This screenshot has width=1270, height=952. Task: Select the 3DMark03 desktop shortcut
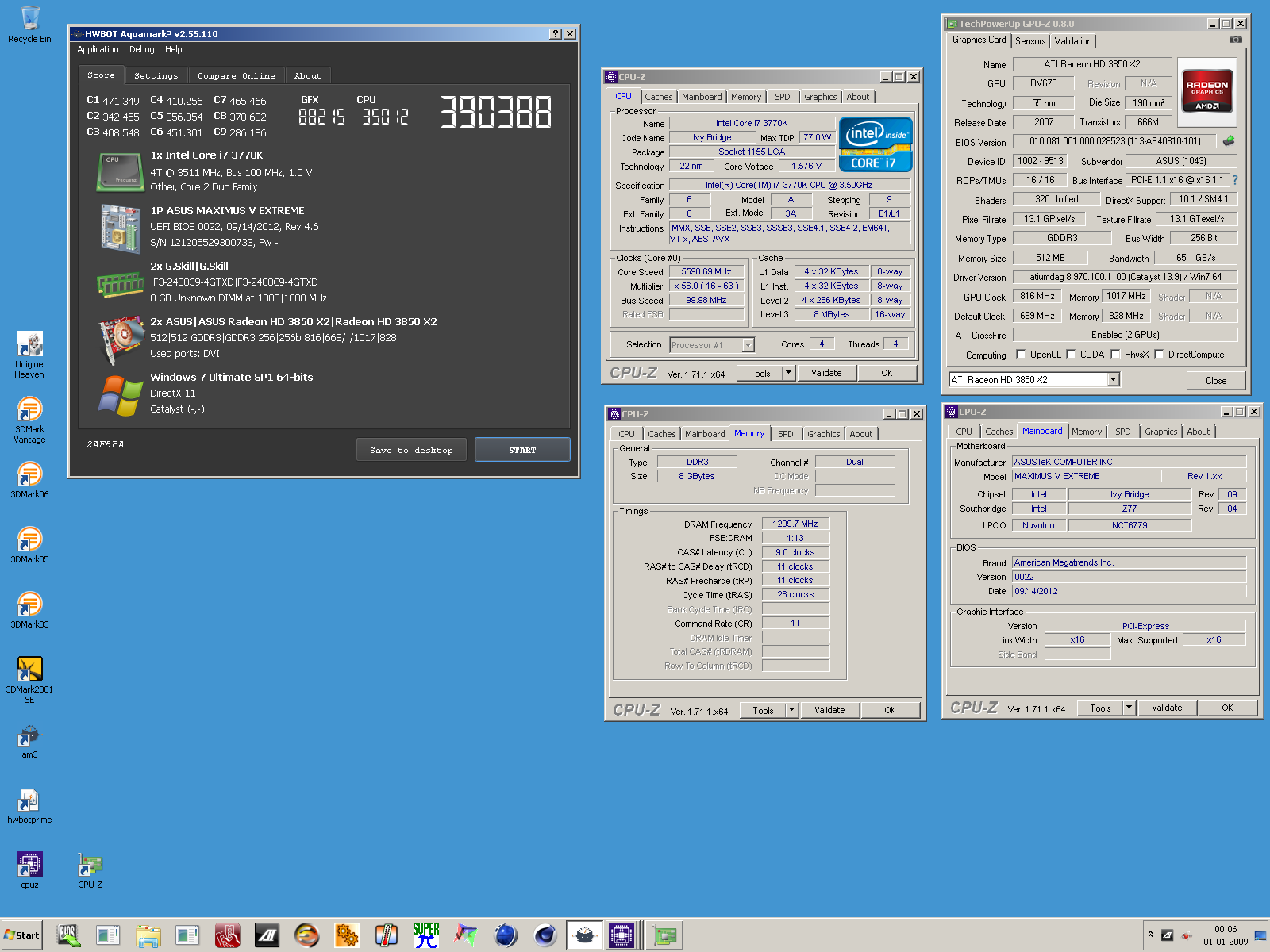click(x=29, y=610)
